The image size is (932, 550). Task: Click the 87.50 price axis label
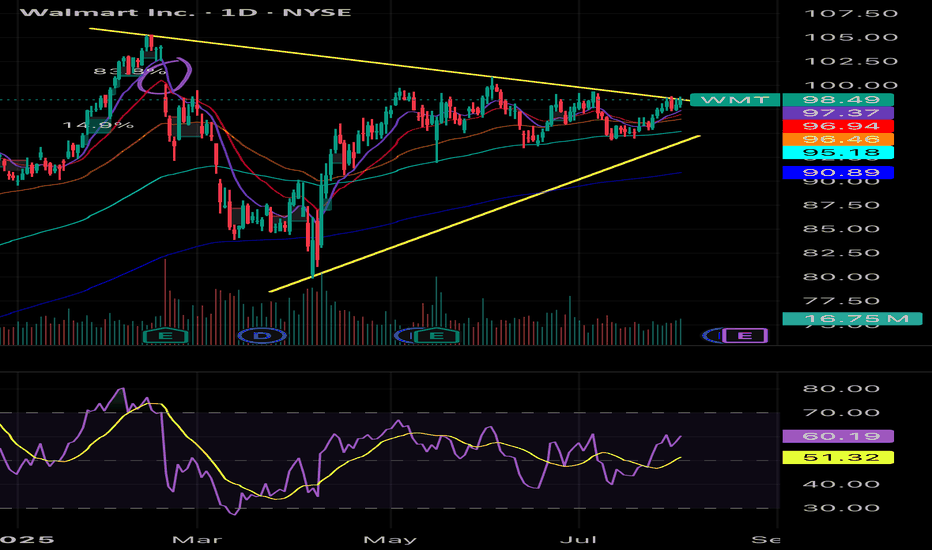point(841,205)
